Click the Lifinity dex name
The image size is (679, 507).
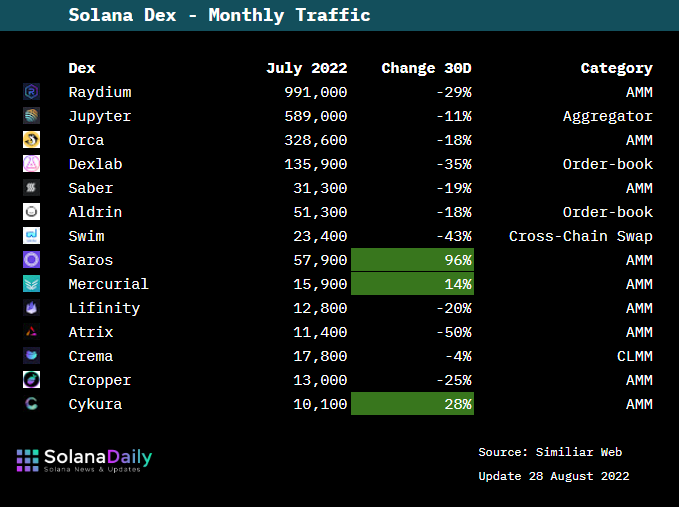[104, 308]
